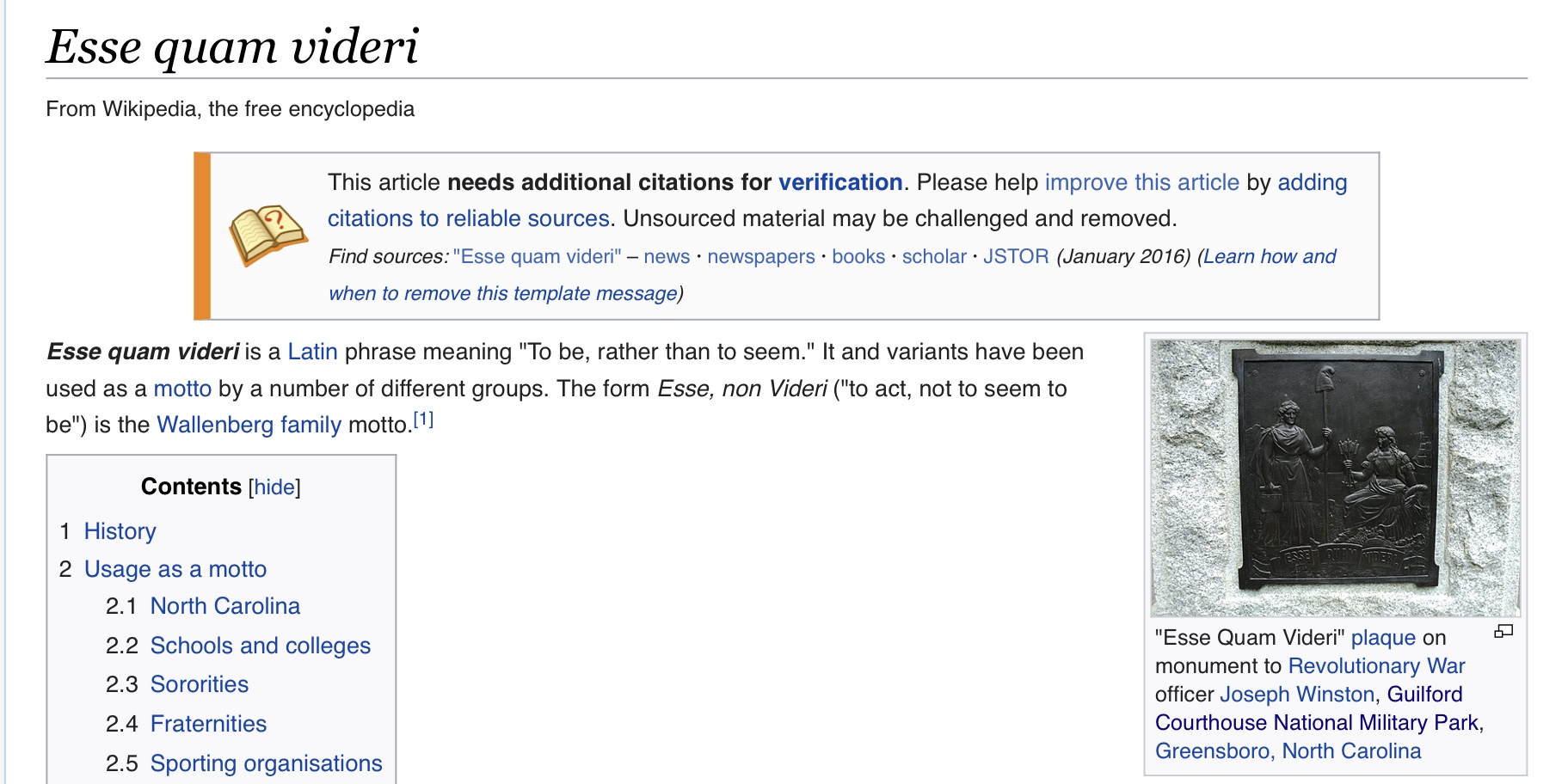The height and width of the screenshot is (784, 1568).
Task: Jump to Fraternities subsection
Action: (x=208, y=724)
